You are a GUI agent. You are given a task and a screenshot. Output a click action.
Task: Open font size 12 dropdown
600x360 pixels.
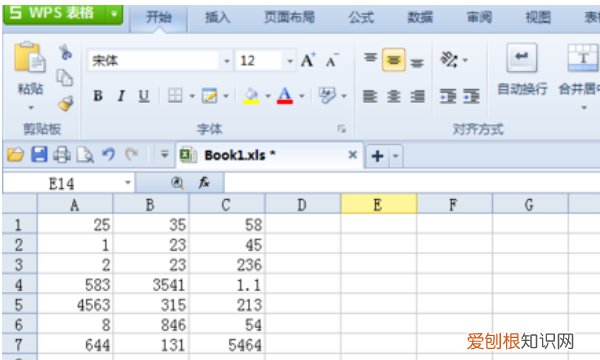[290, 61]
